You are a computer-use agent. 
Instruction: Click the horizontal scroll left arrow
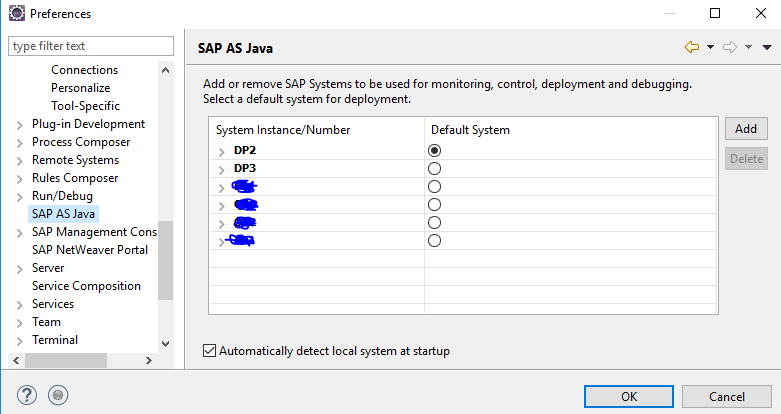[x=16, y=360]
